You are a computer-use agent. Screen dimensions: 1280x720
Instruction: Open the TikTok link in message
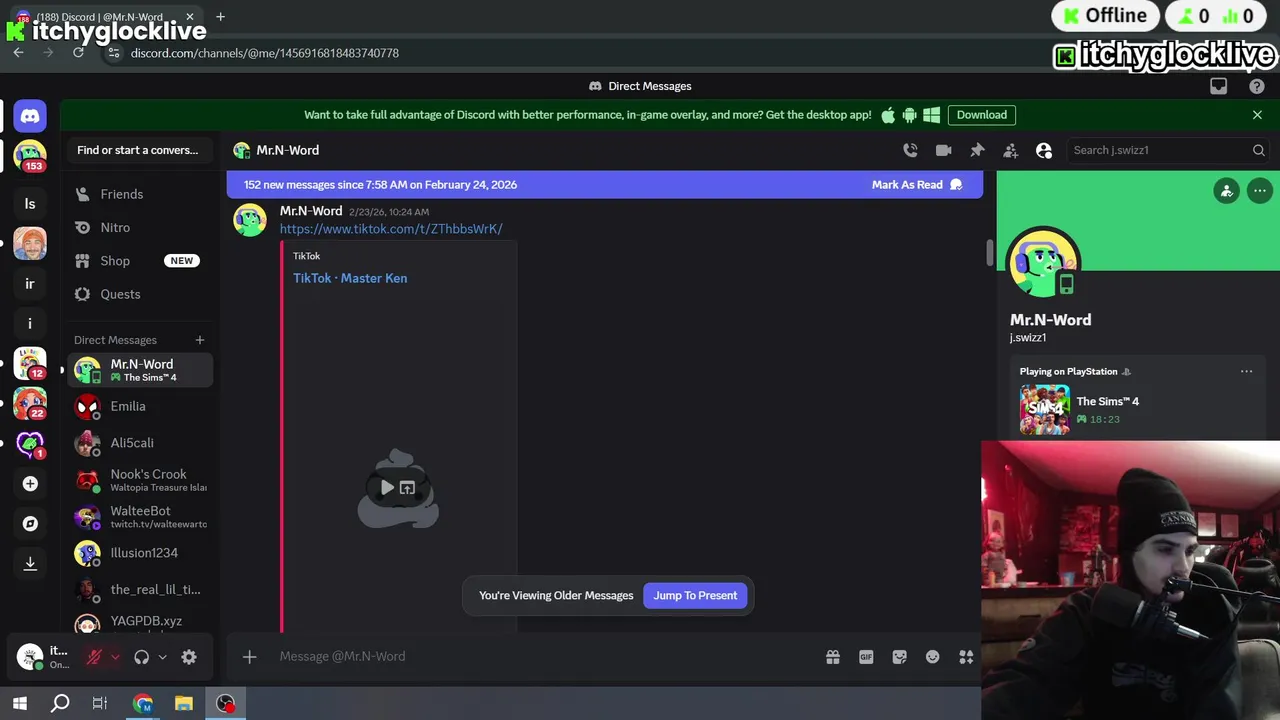pyautogui.click(x=391, y=229)
